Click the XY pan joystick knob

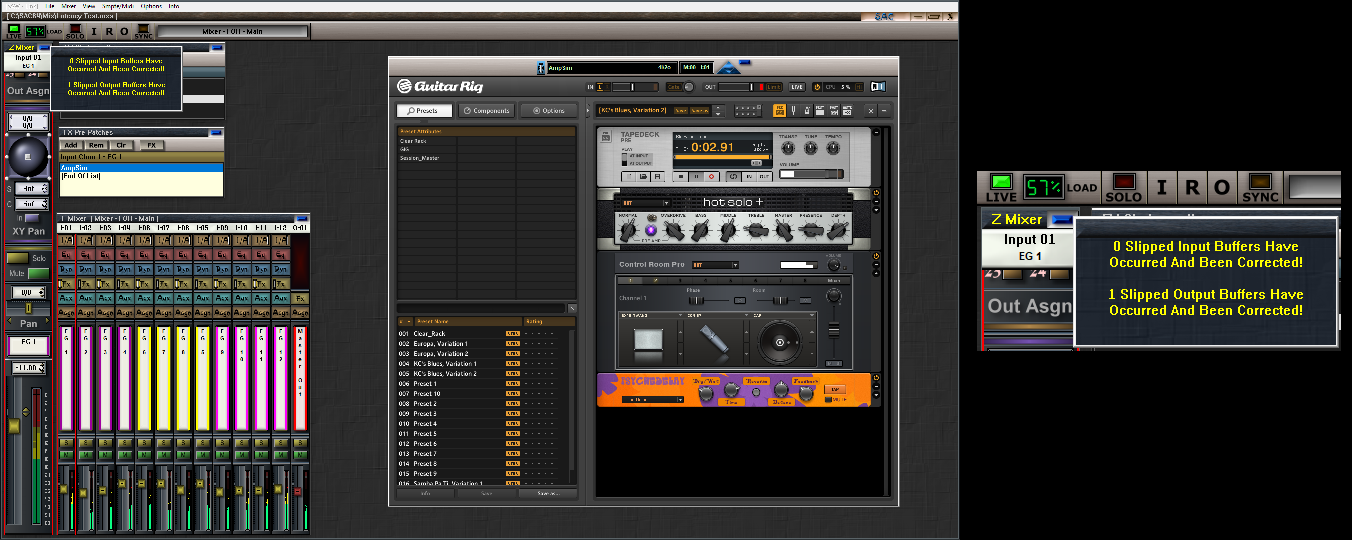[28, 156]
